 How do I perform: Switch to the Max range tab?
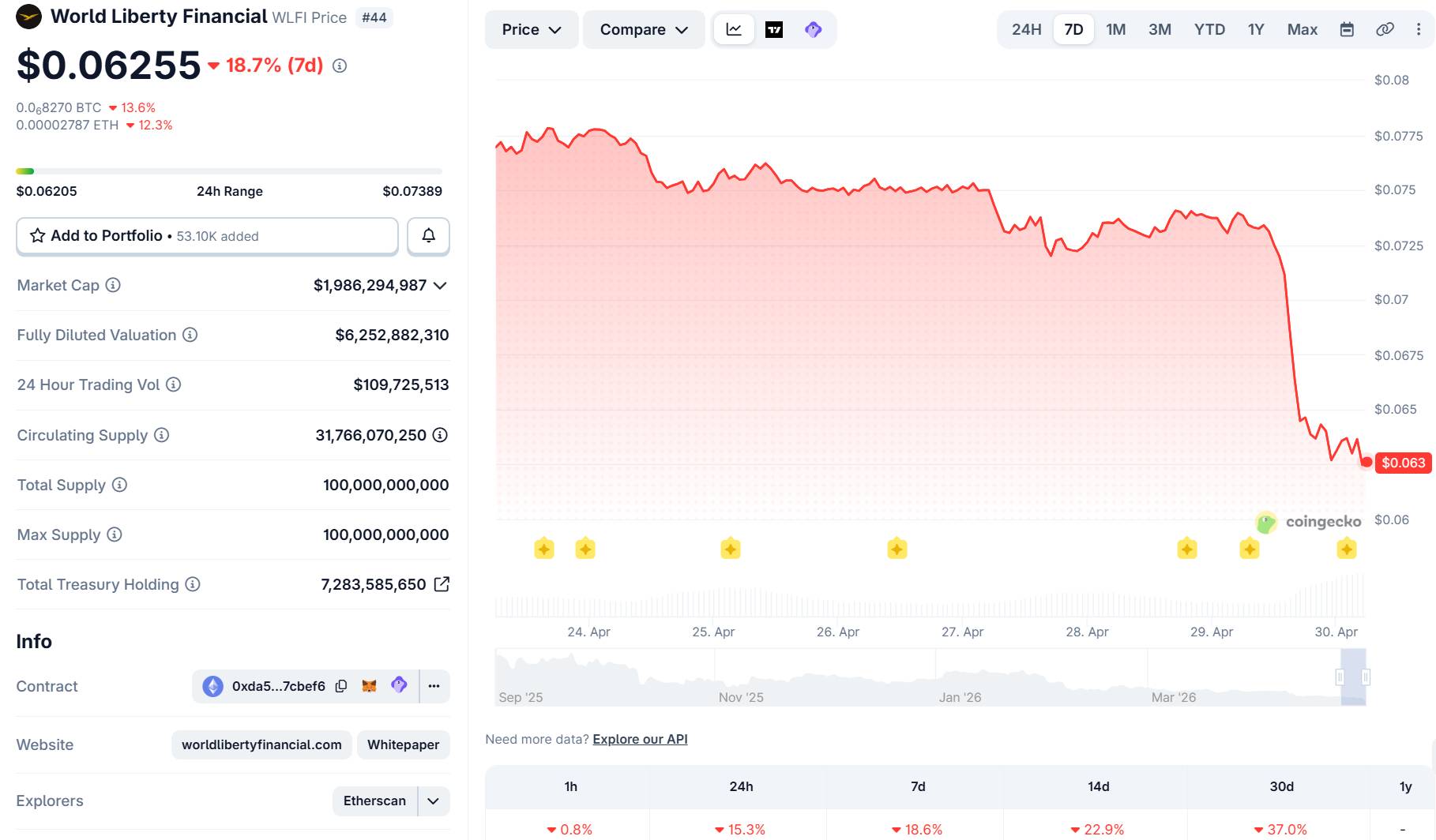click(1302, 30)
